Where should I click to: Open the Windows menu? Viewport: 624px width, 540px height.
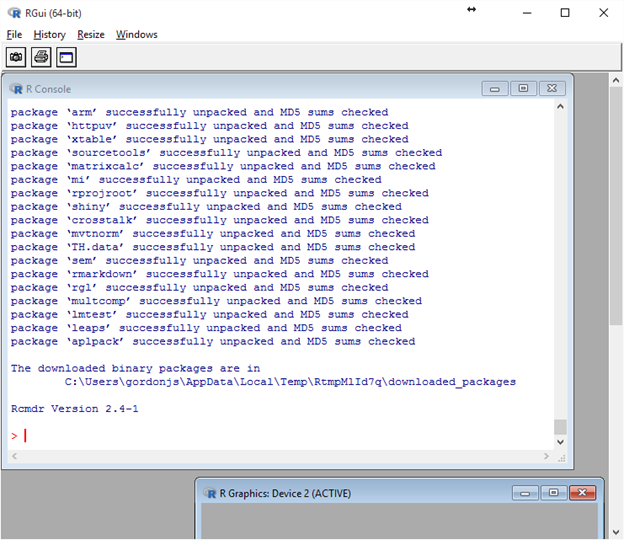[x=136, y=34]
